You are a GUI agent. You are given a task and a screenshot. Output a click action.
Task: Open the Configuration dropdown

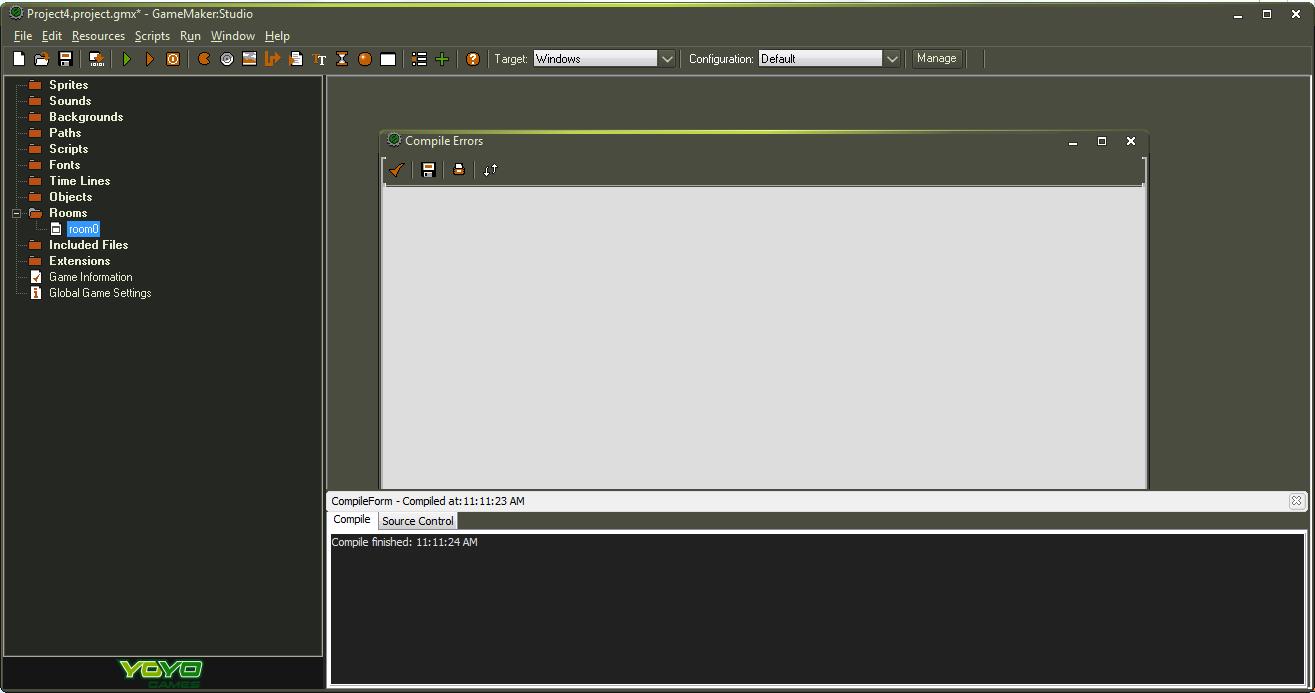(x=891, y=59)
